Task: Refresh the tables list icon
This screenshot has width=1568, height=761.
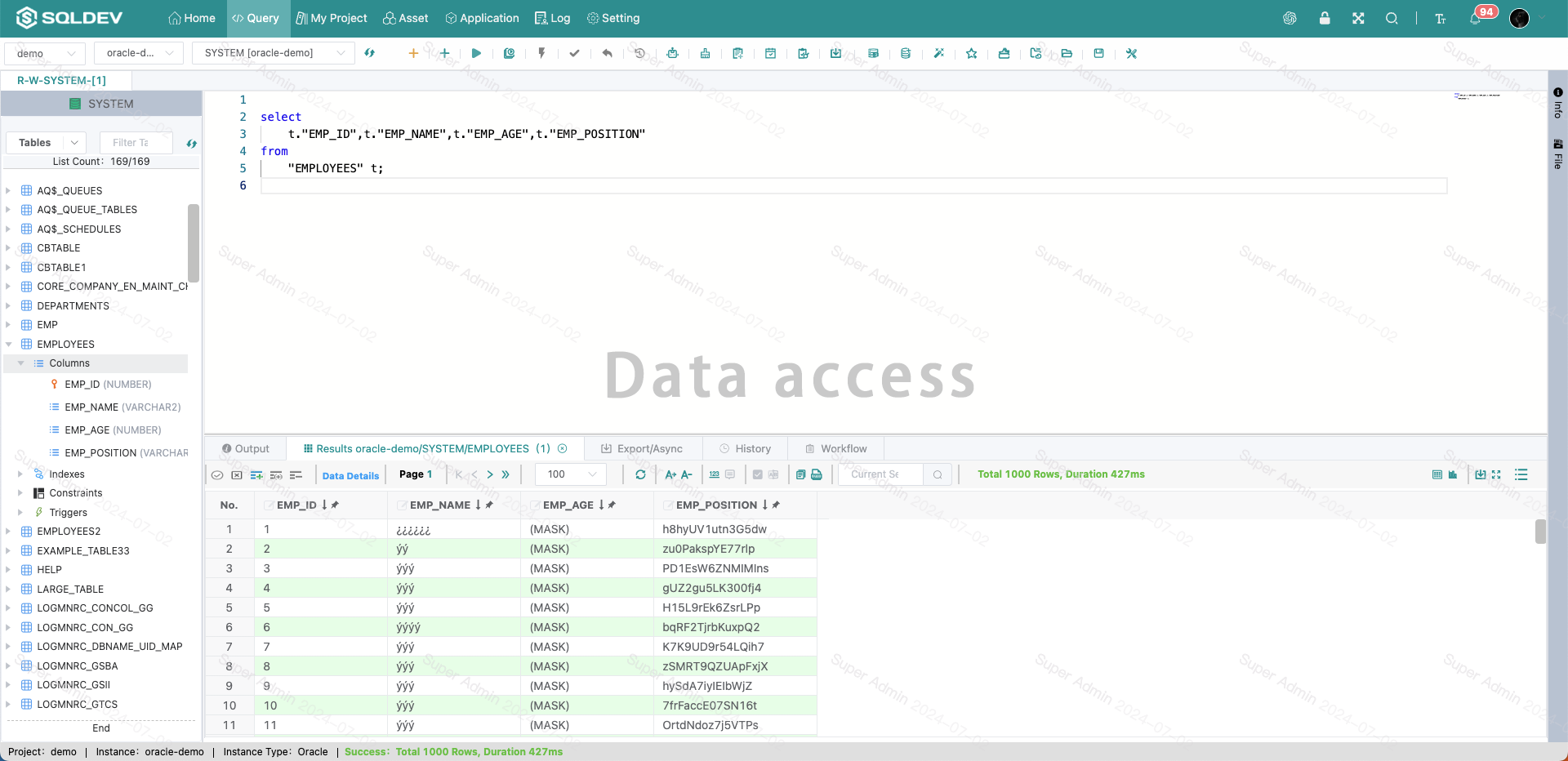Action: [x=191, y=144]
